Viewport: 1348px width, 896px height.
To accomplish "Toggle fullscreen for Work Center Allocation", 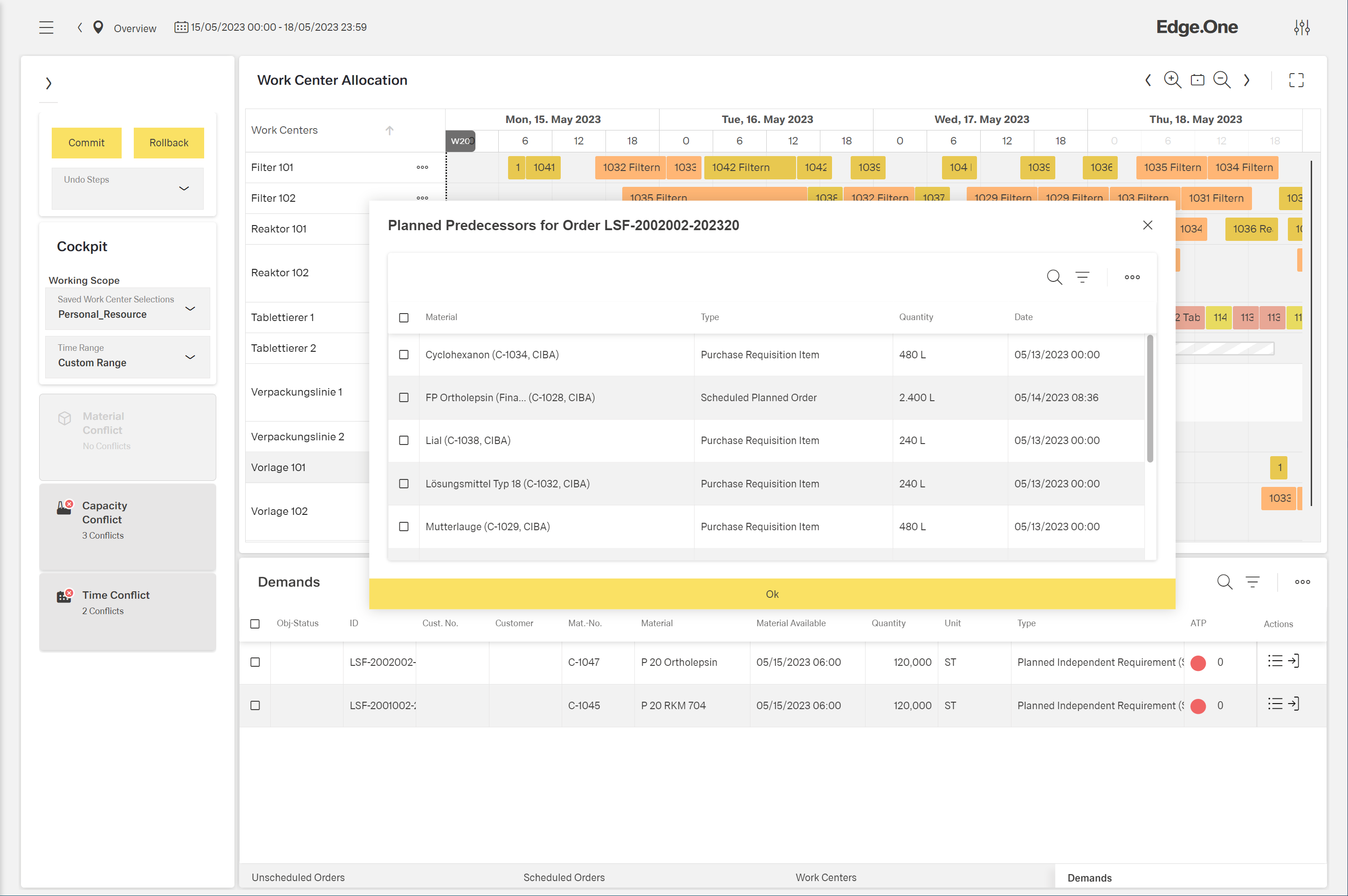I will 1296,80.
